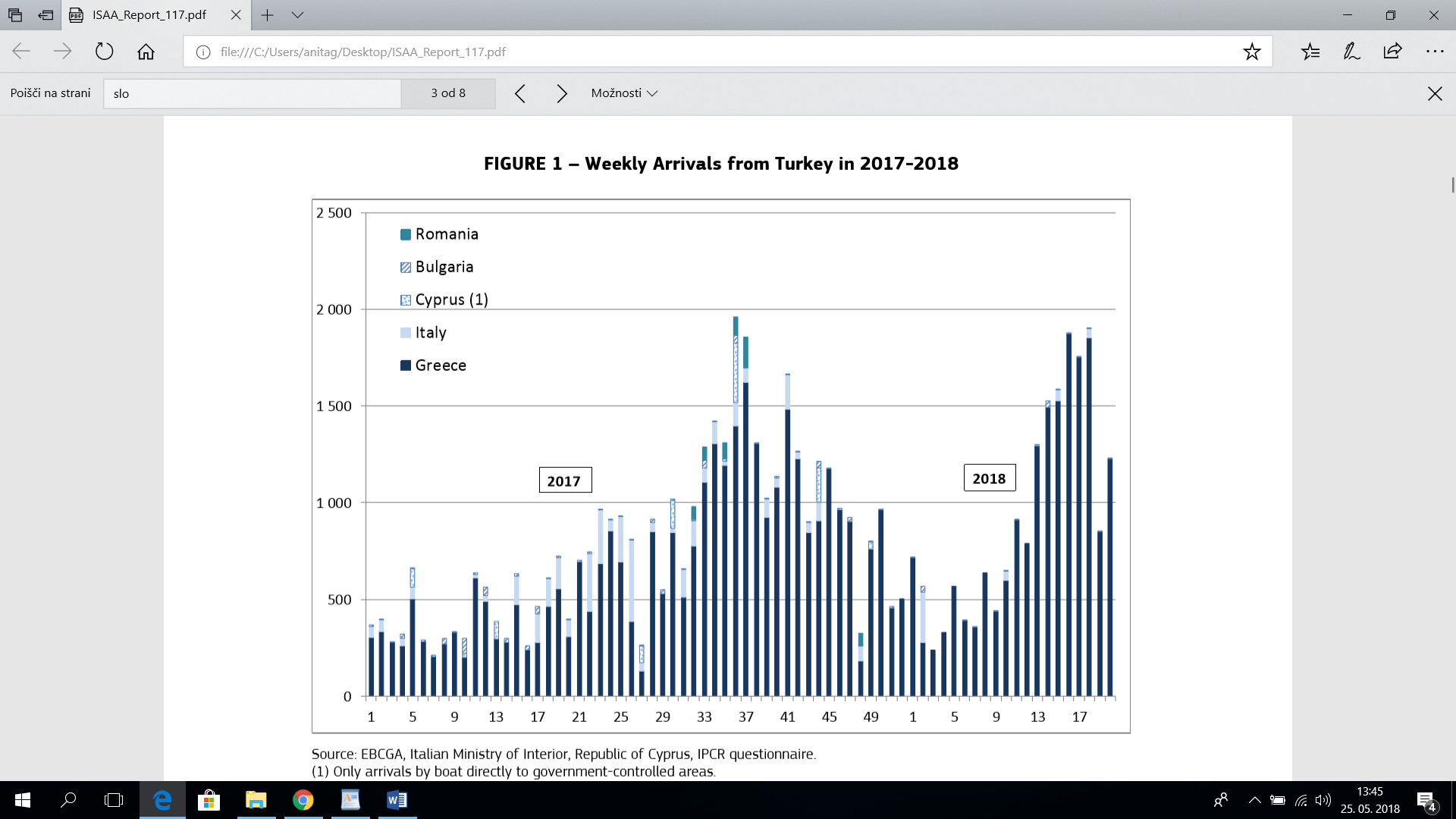Click the Refresh page icon
This screenshot has width=1456, height=819.
tap(104, 52)
